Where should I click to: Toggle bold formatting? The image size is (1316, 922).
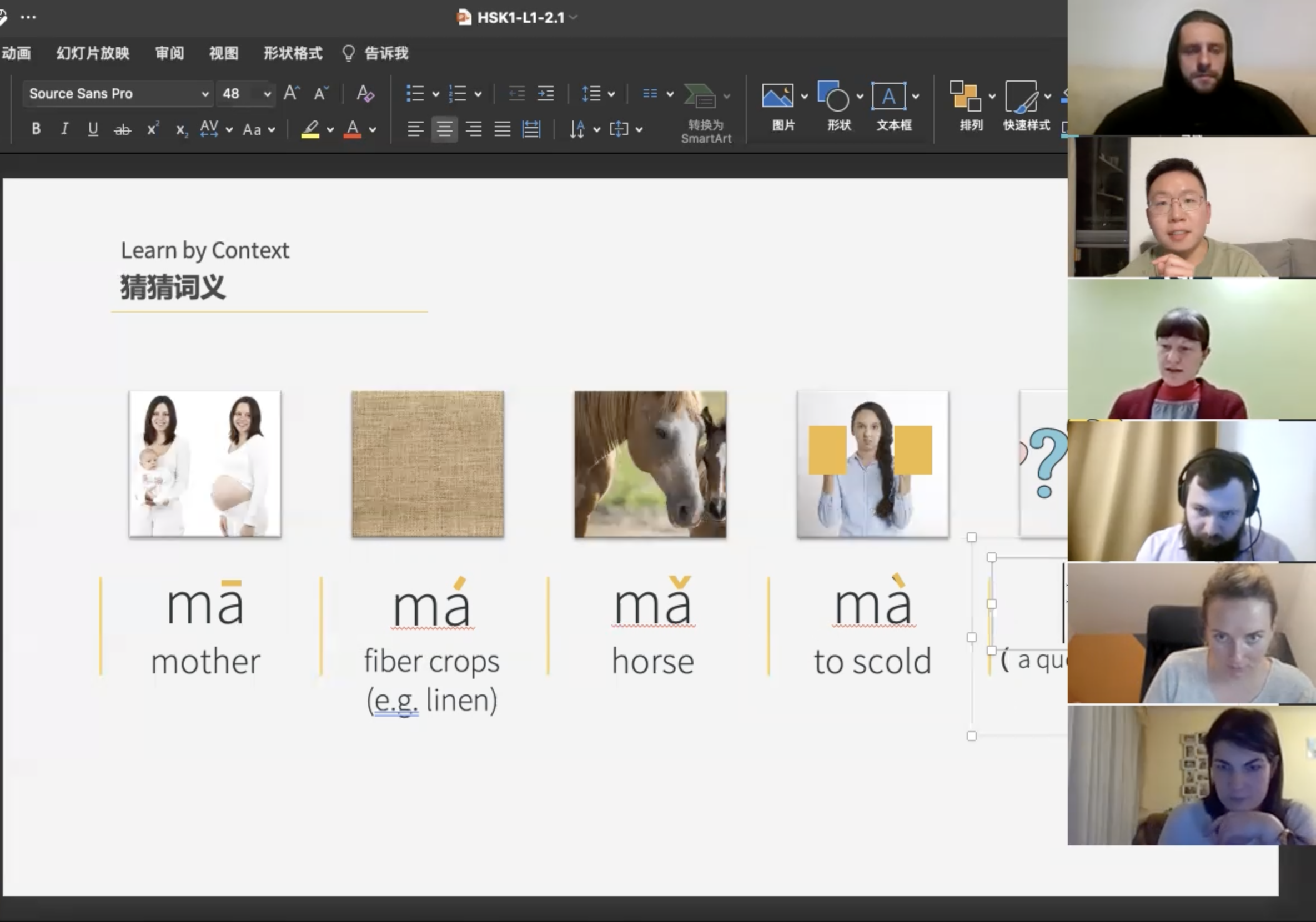coord(36,129)
